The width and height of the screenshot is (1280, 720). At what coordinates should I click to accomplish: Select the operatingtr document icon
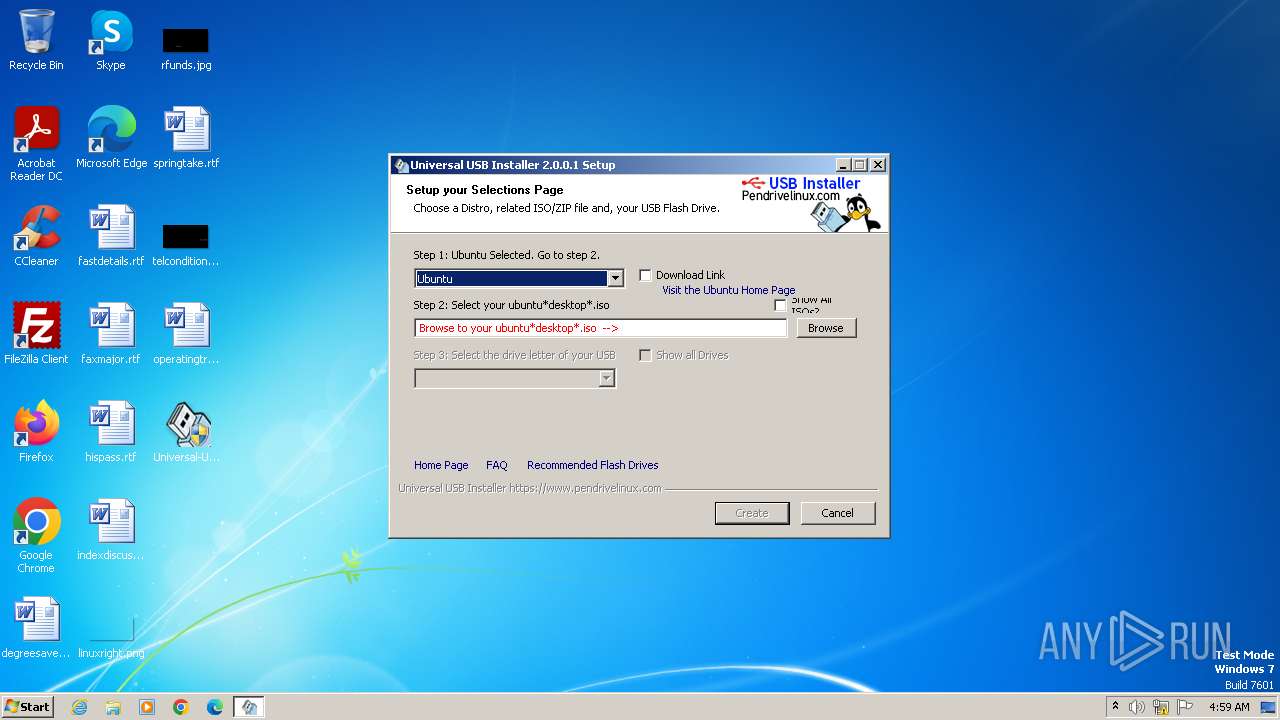[186, 334]
